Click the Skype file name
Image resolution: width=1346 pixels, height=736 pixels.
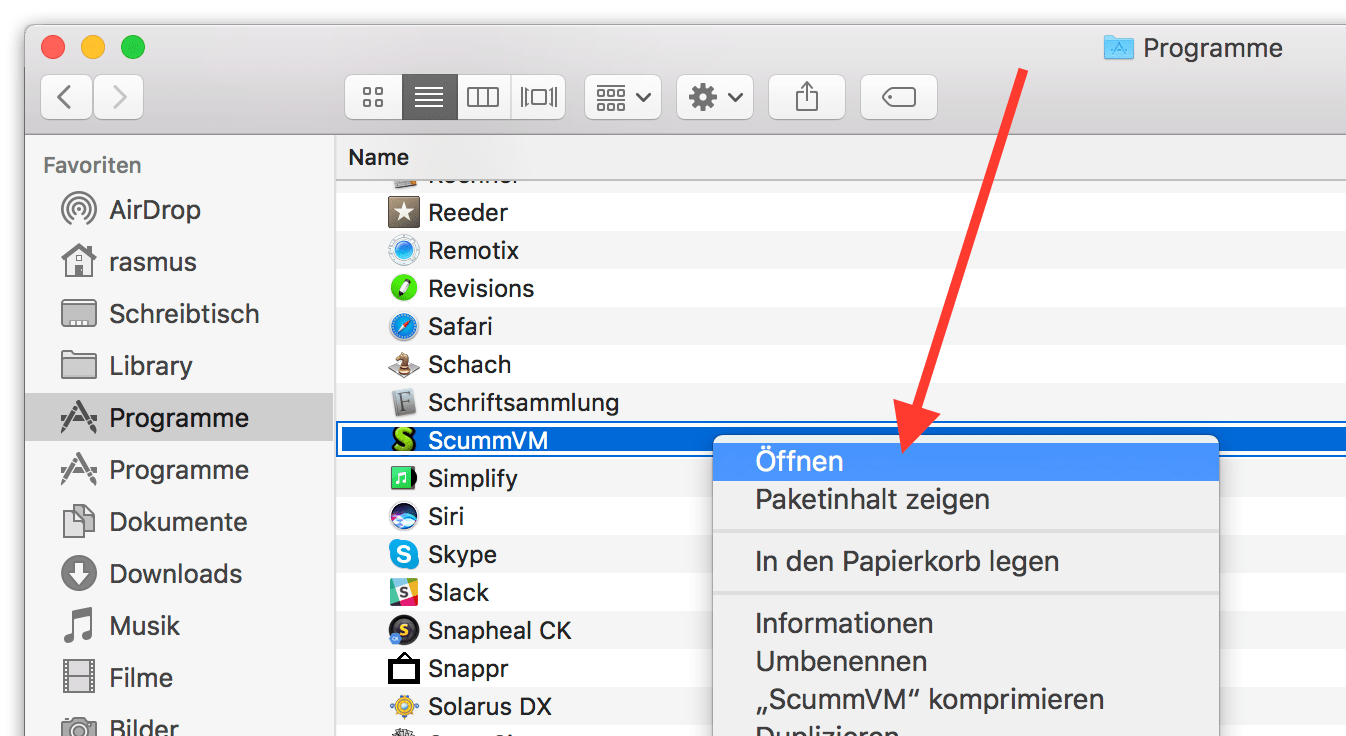[462, 554]
